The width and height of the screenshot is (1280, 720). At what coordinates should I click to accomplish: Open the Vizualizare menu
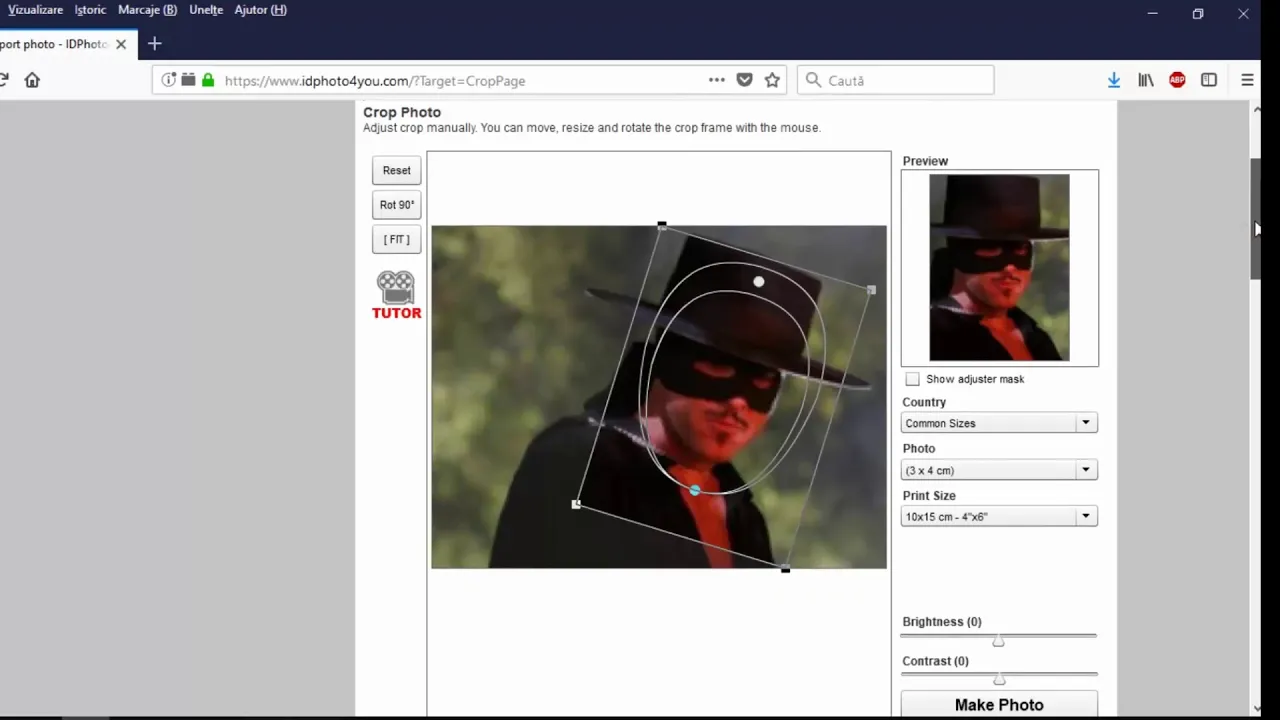35,10
